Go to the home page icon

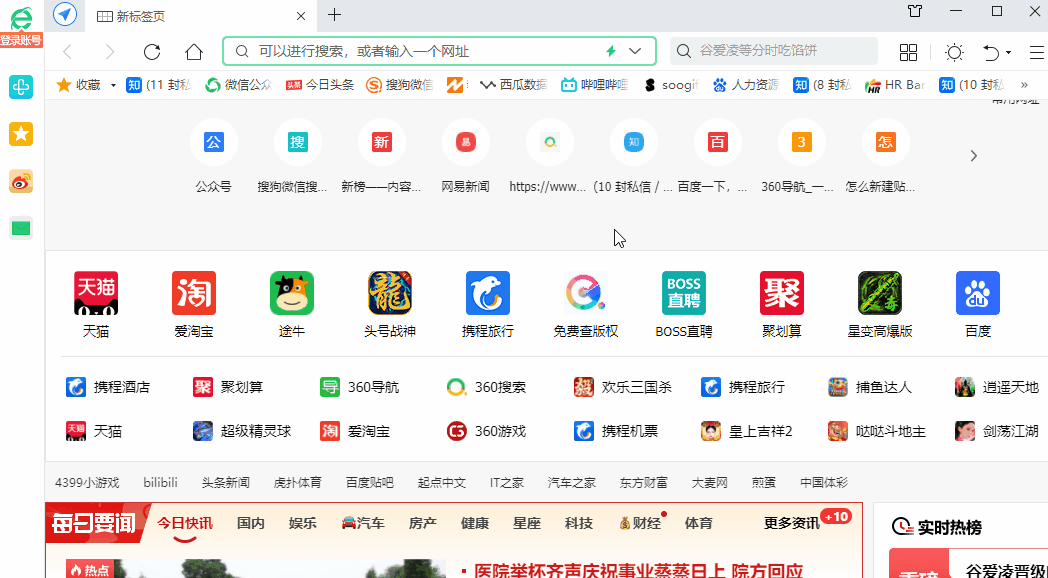coord(194,51)
